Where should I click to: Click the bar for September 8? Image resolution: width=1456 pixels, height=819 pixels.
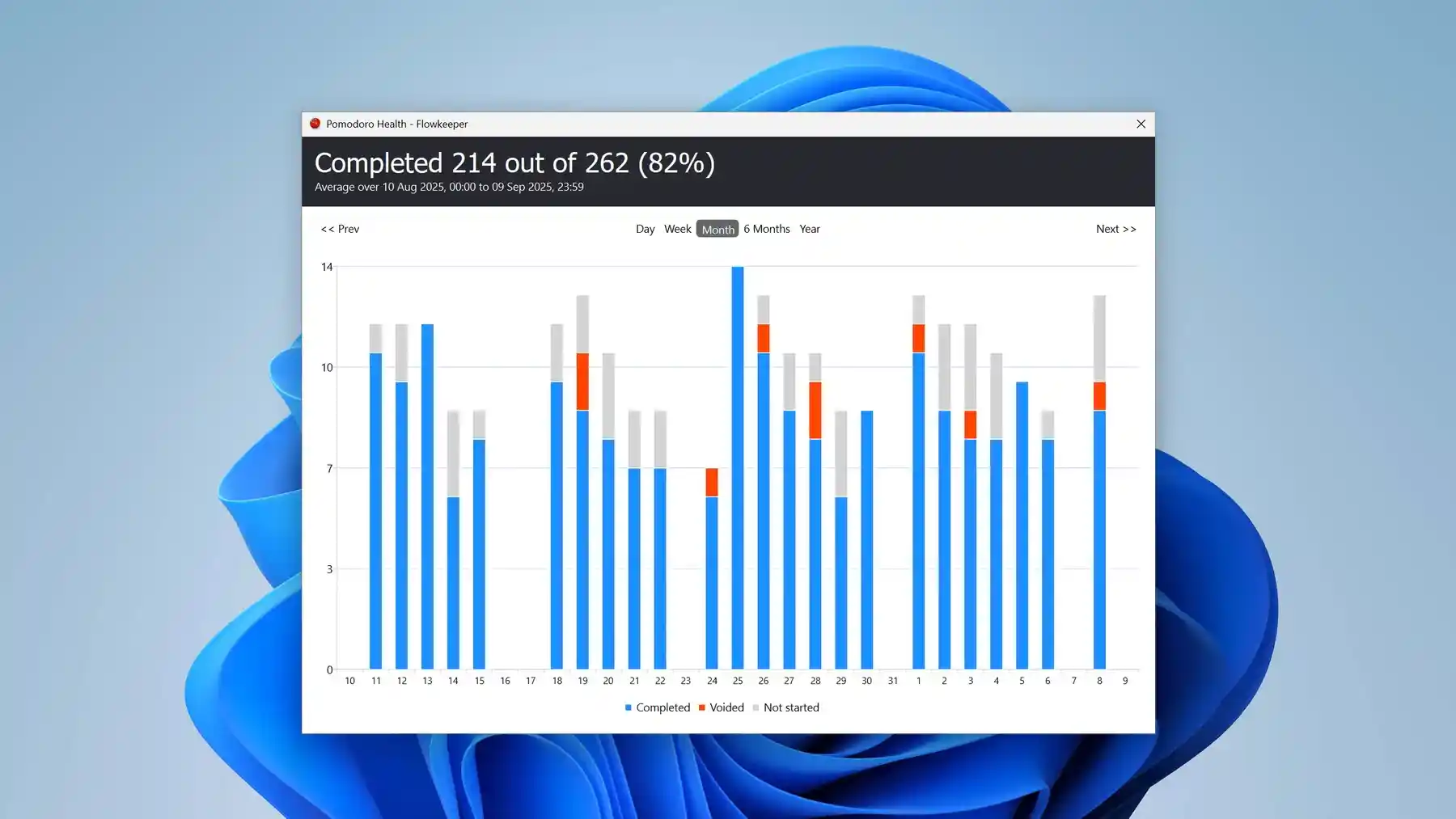(x=1099, y=526)
